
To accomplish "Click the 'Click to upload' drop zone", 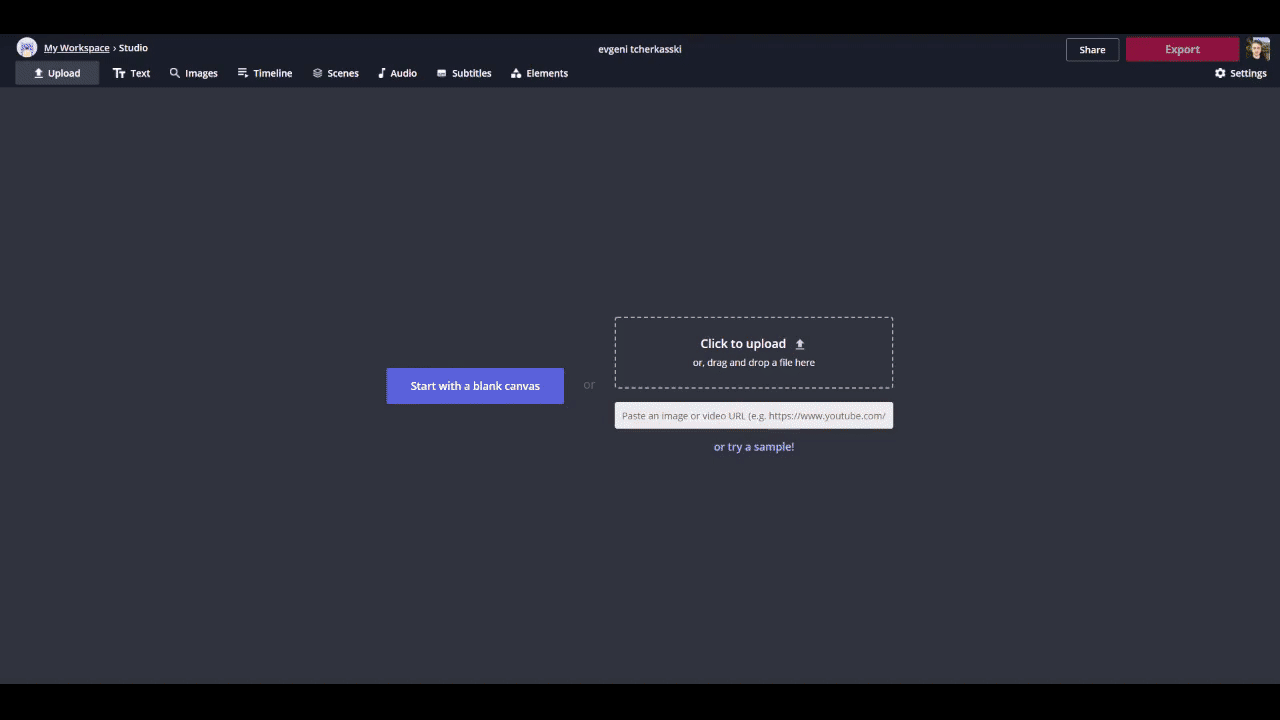I will coord(753,352).
